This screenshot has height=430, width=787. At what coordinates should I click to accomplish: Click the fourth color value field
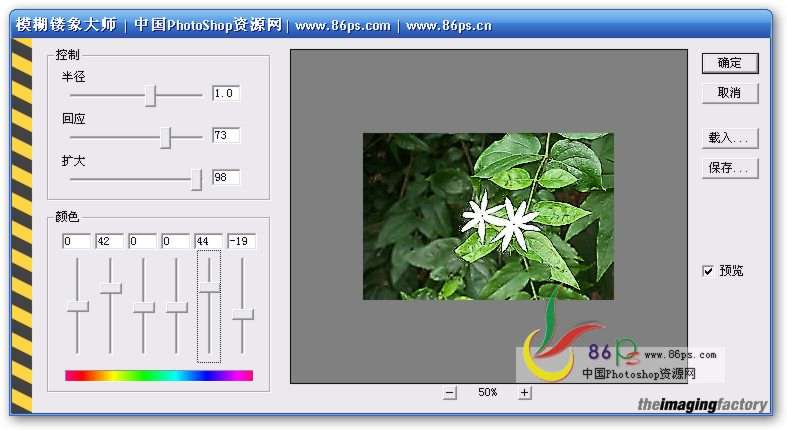(x=176, y=241)
